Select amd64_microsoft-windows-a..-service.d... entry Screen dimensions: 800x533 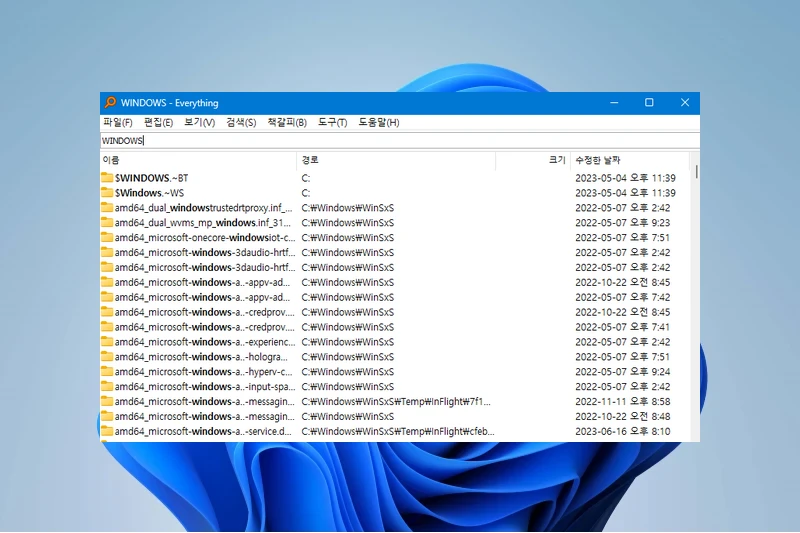(x=204, y=432)
